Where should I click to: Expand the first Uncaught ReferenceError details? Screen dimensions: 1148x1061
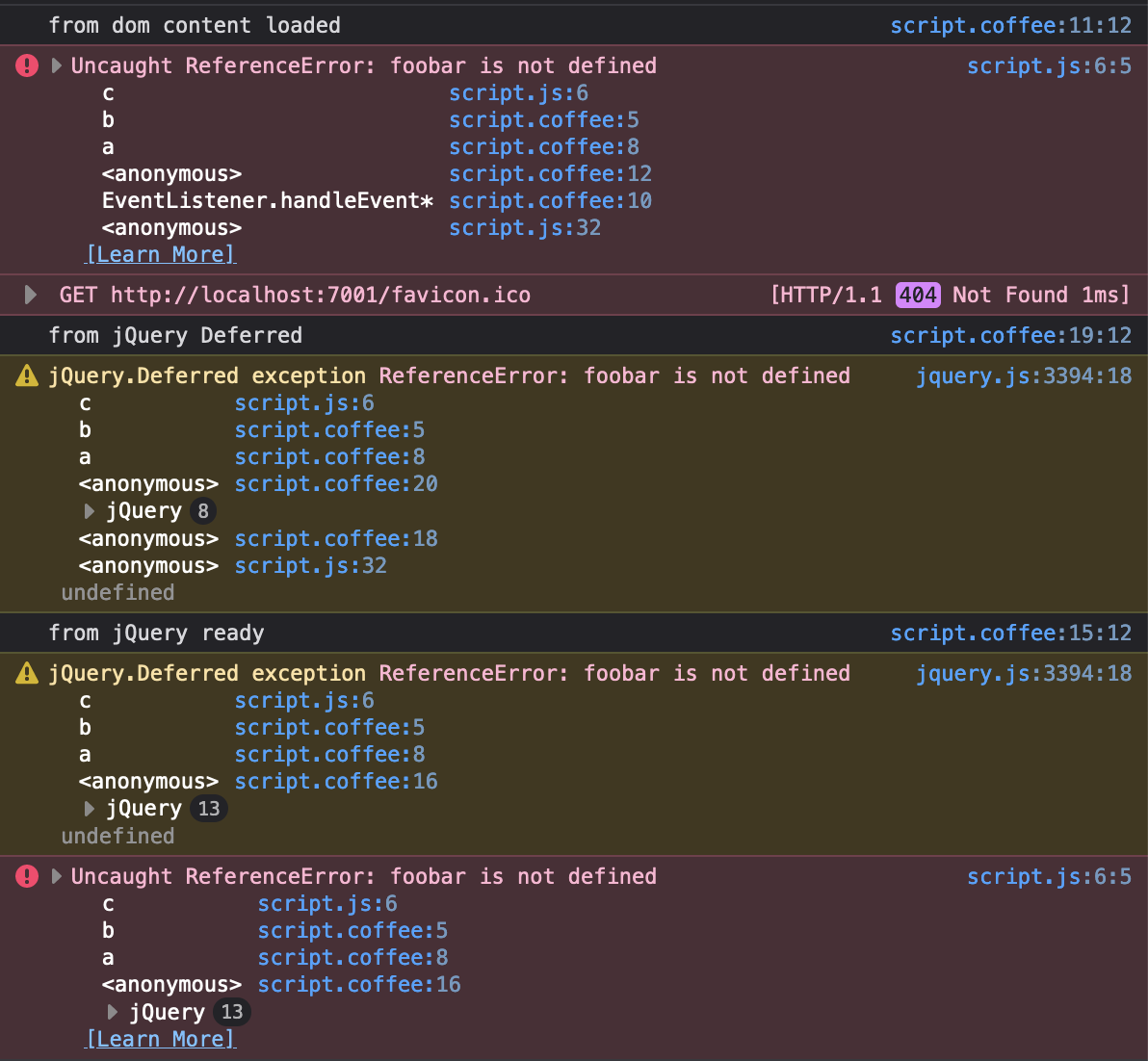click(56, 65)
